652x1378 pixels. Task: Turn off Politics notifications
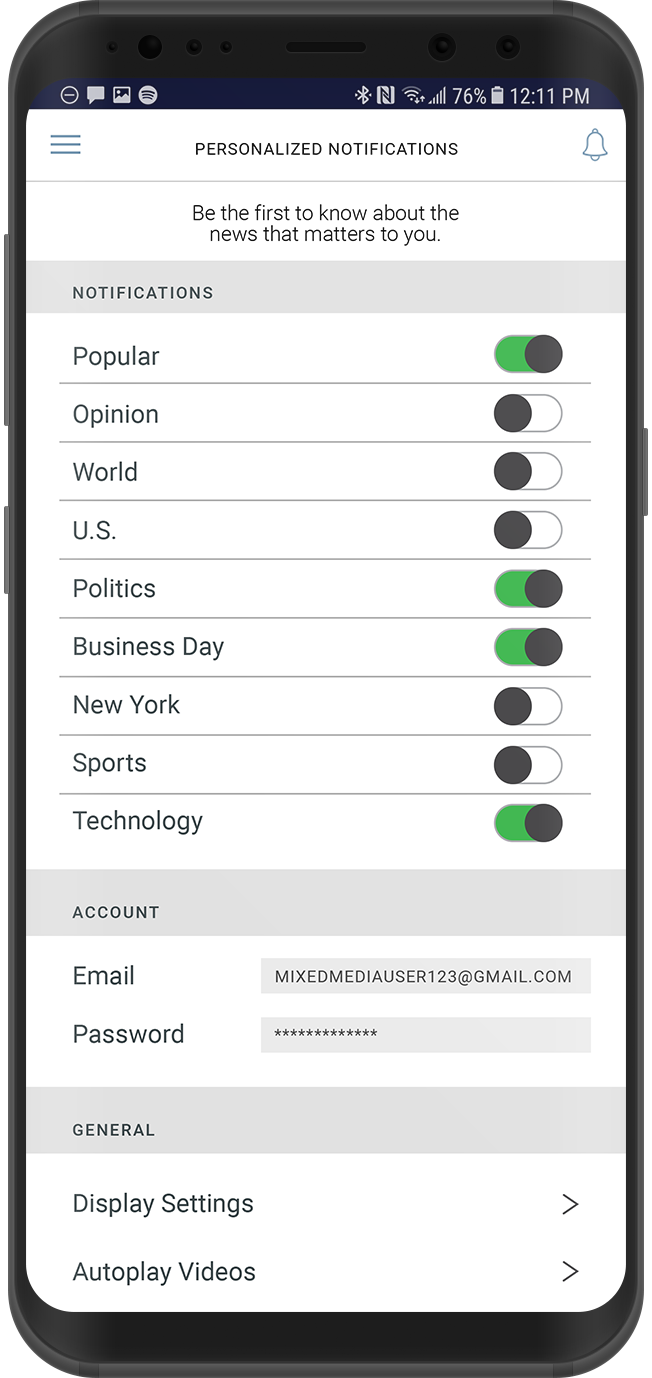tap(528, 588)
